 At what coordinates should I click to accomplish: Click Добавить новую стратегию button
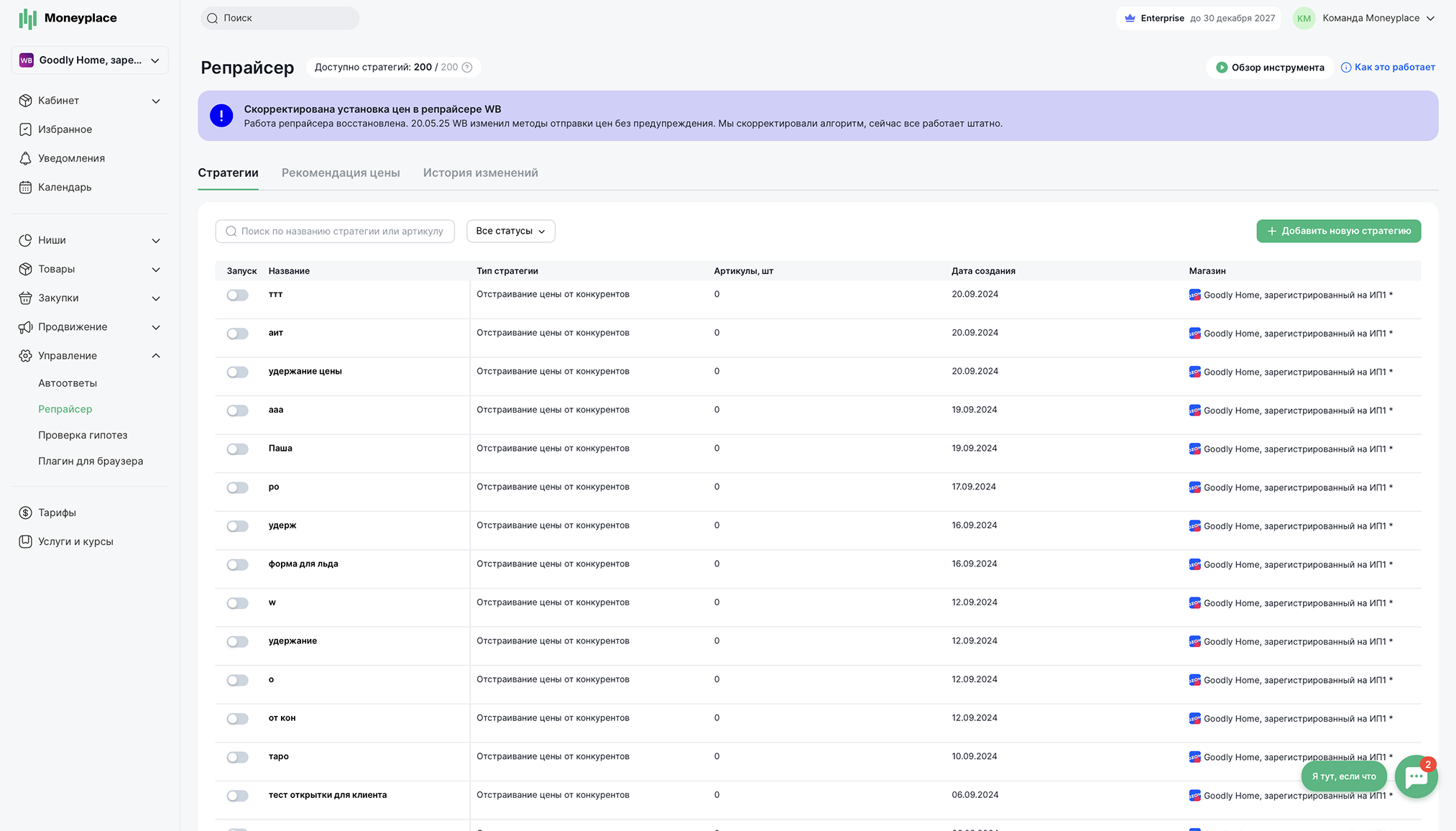coord(1338,231)
